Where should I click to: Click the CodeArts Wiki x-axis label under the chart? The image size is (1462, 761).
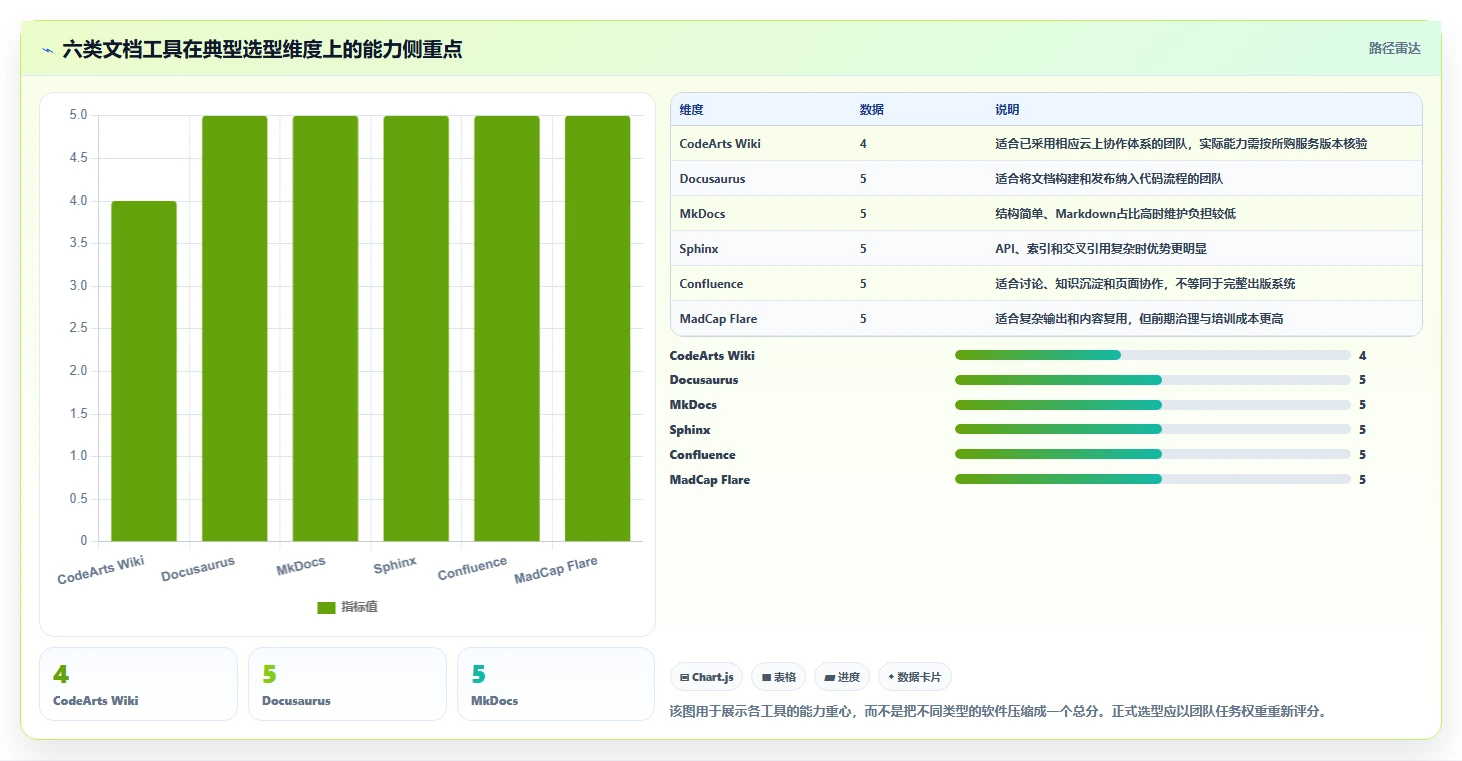[101, 570]
